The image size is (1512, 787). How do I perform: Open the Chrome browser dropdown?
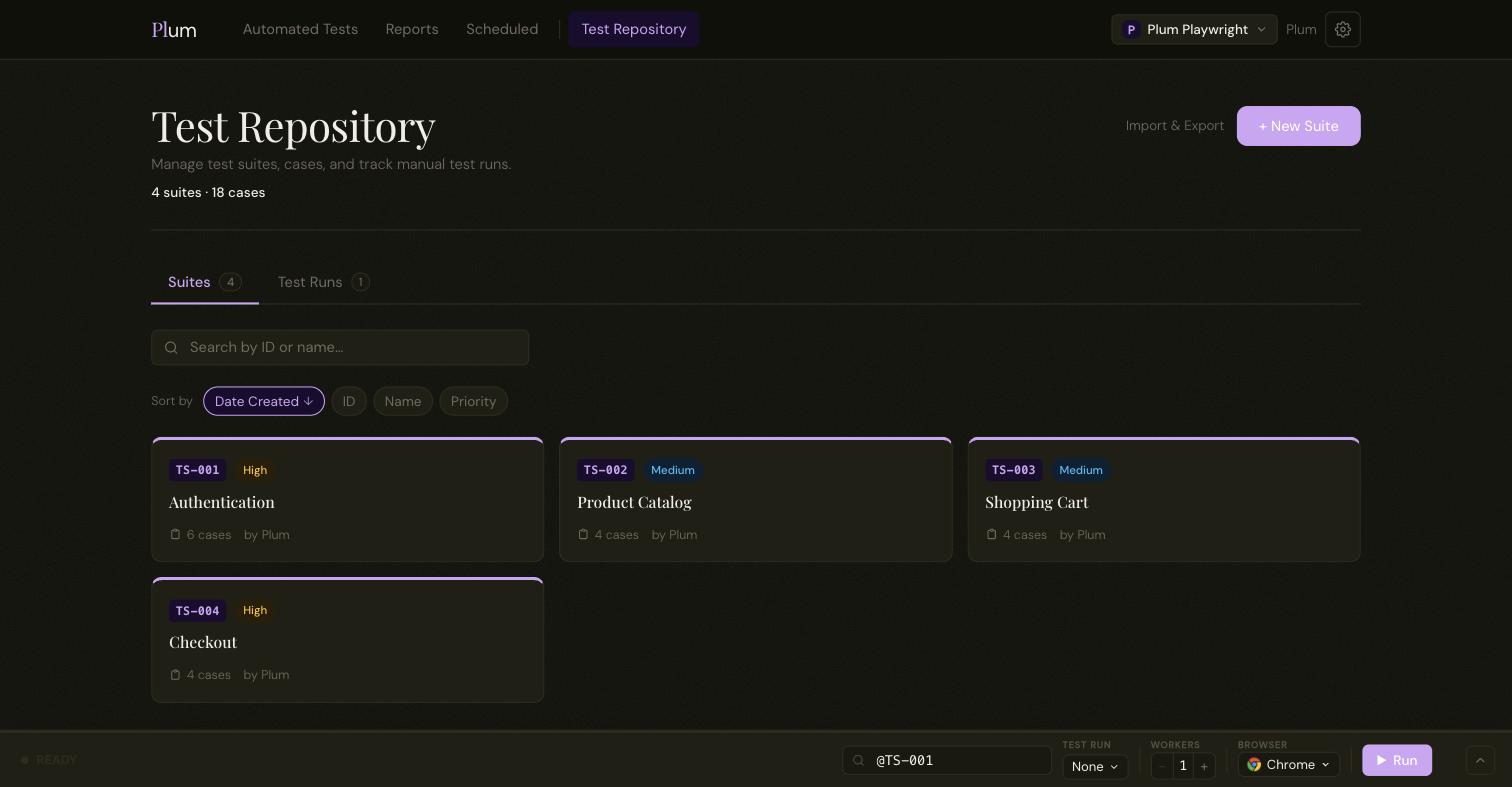point(1289,765)
